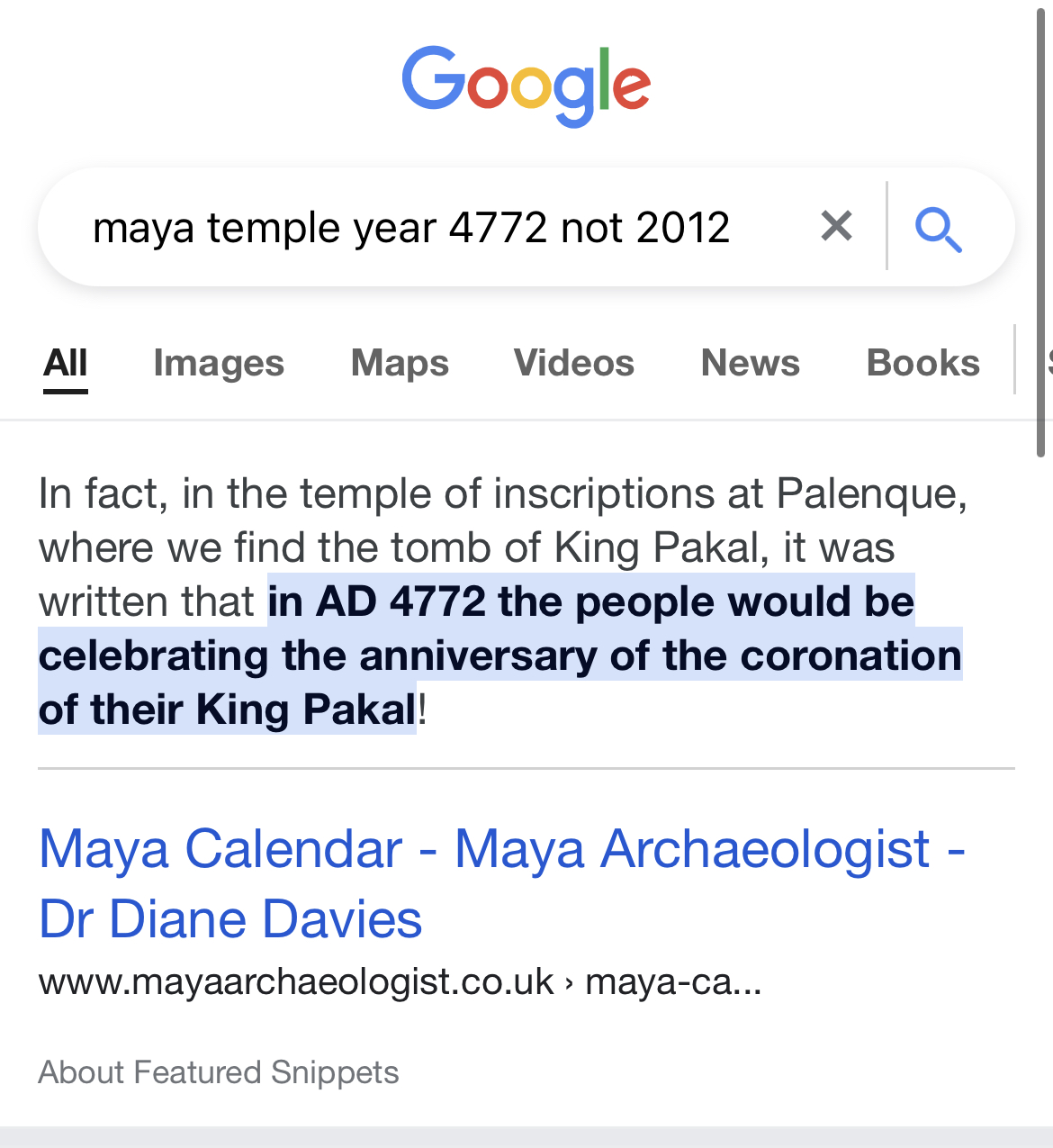
Task: Open the Books tab
Action: [x=922, y=363]
